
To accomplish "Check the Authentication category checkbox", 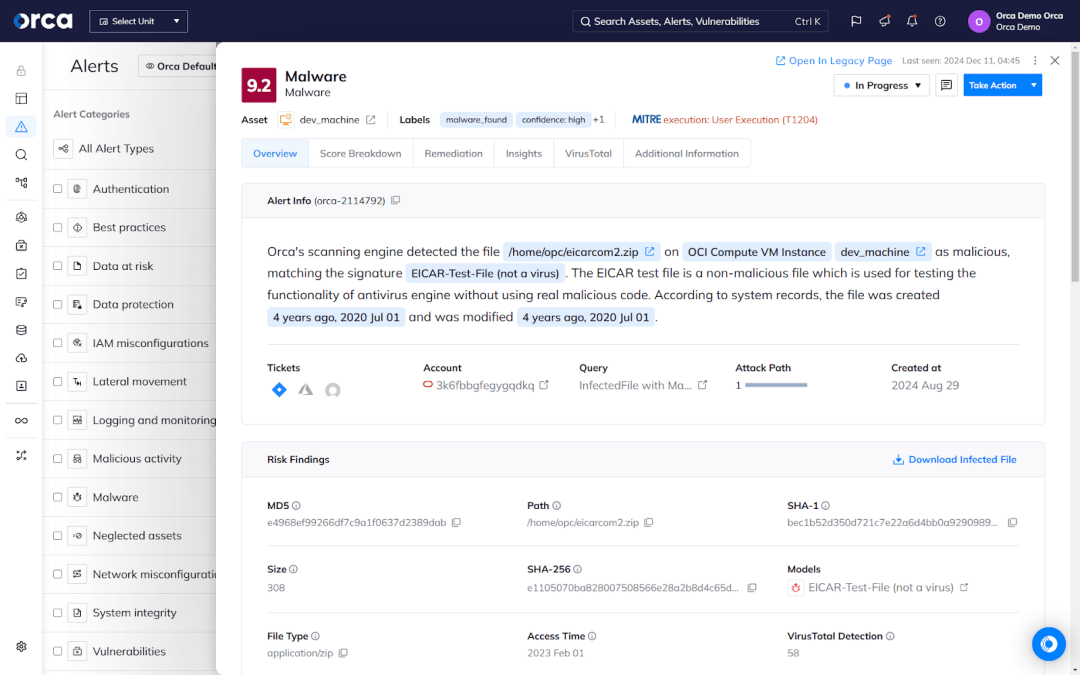I will click(x=58, y=189).
